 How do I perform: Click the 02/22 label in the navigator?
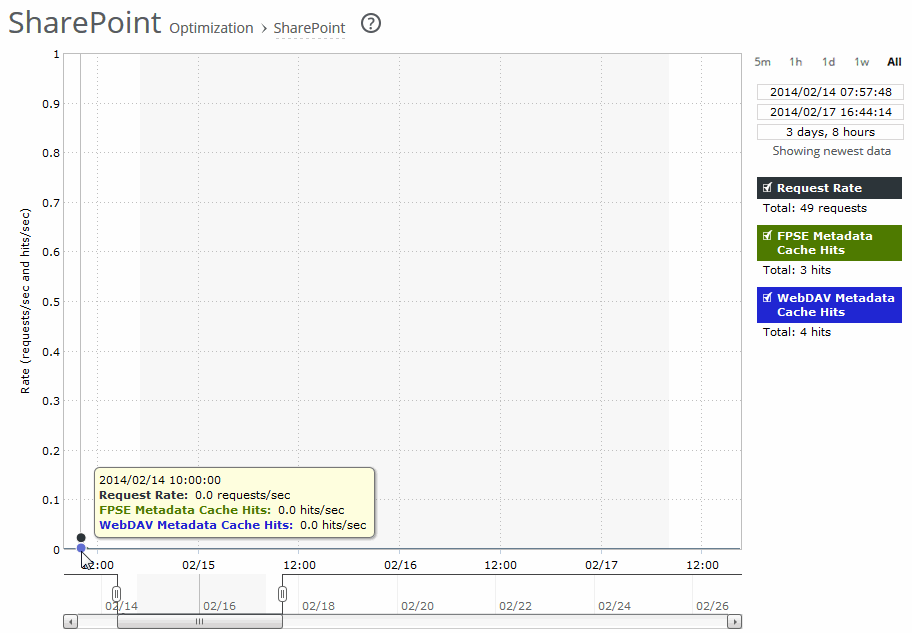(515, 606)
